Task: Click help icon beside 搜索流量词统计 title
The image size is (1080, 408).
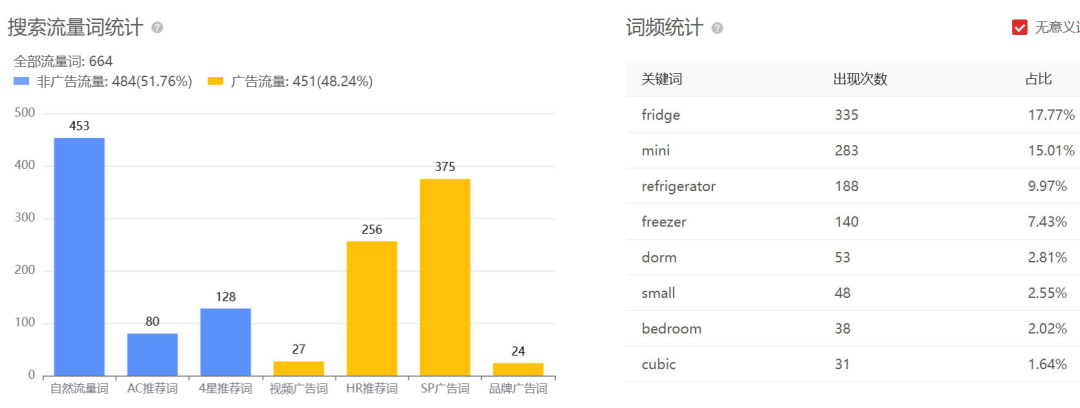Action: pos(157,28)
